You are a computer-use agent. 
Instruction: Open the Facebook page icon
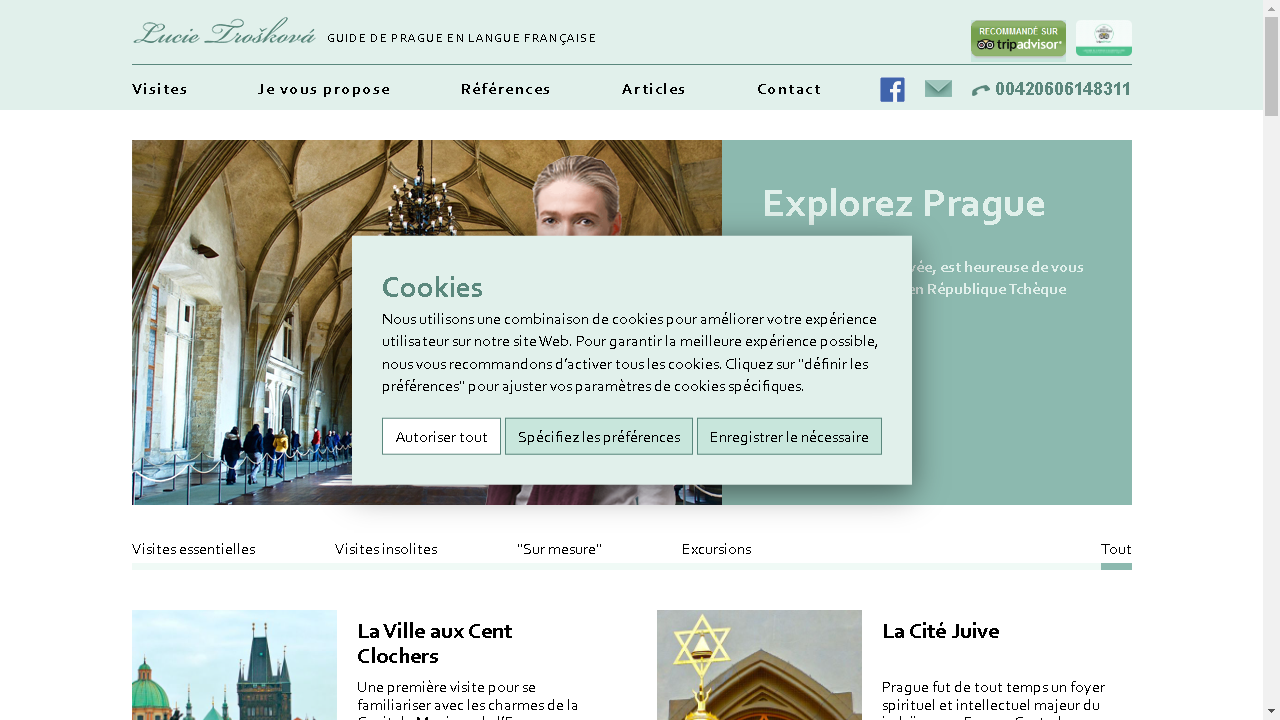pos(892,90)
